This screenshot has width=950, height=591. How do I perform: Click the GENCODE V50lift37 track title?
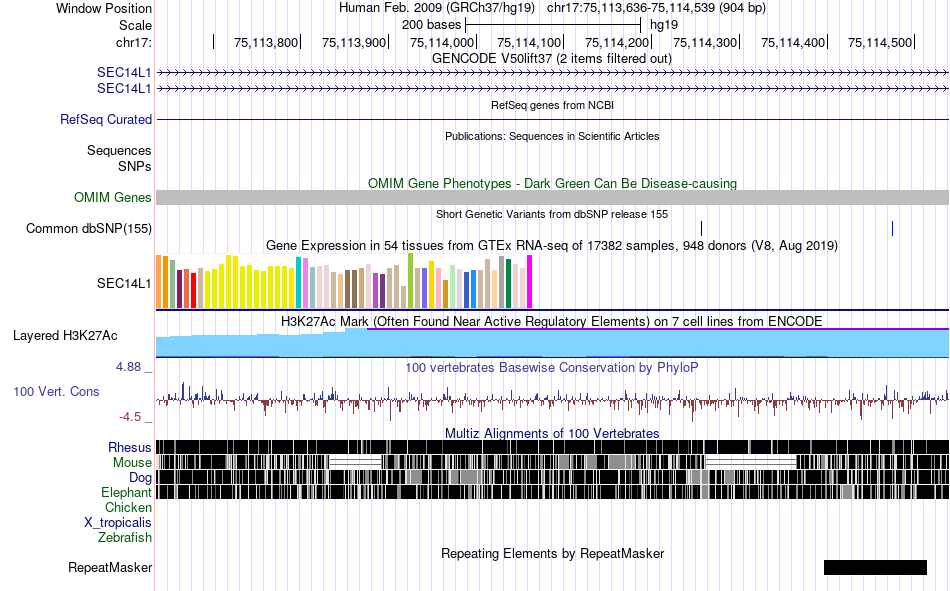tap(552, 59)
